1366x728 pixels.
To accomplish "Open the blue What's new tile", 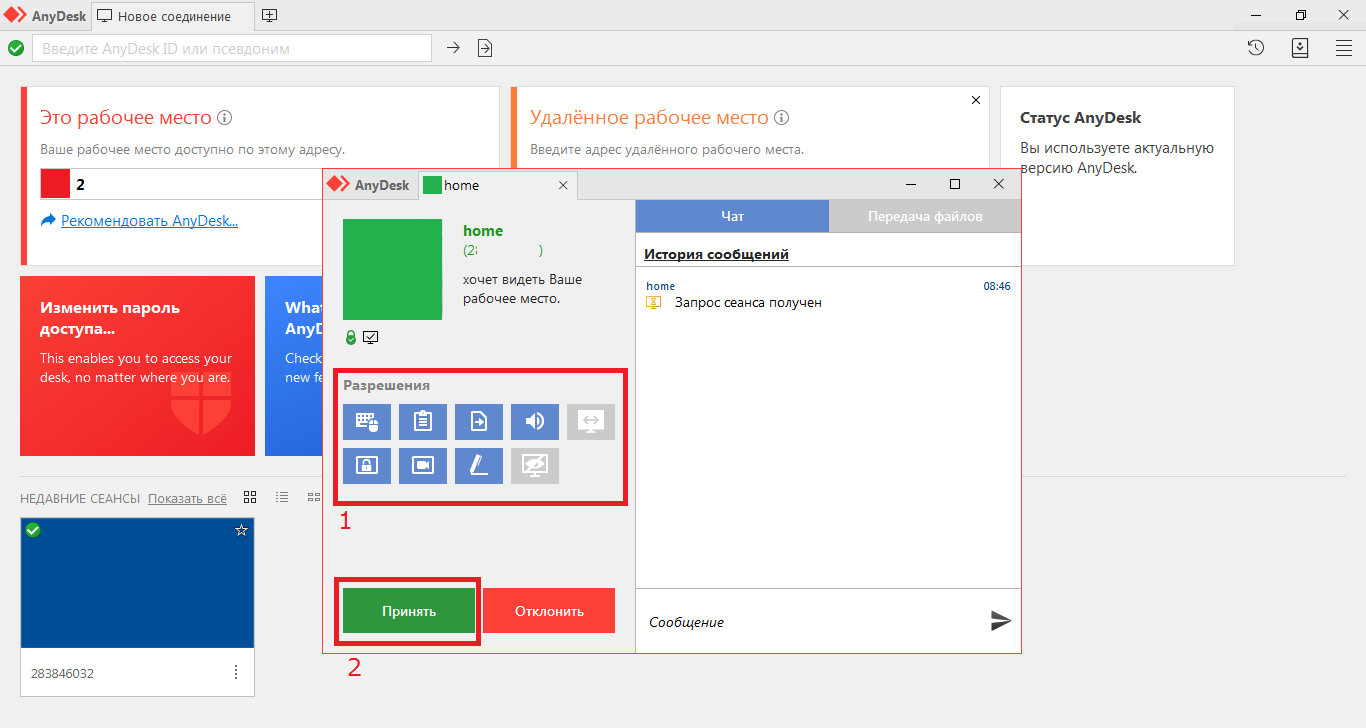I will point(294,366).
